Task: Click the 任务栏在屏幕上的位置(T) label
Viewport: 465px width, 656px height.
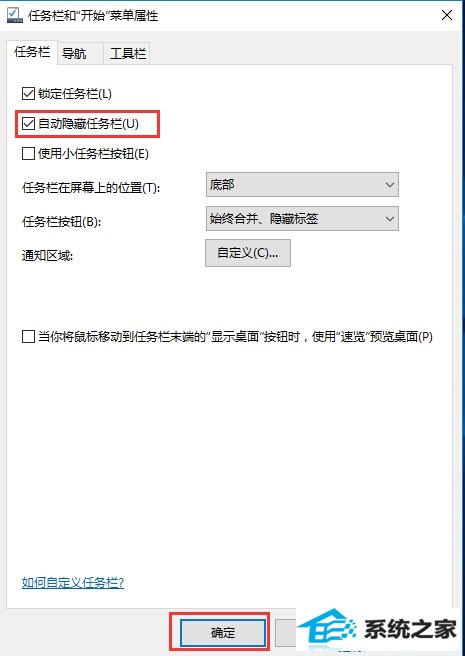Action: (x=91, y=187)
